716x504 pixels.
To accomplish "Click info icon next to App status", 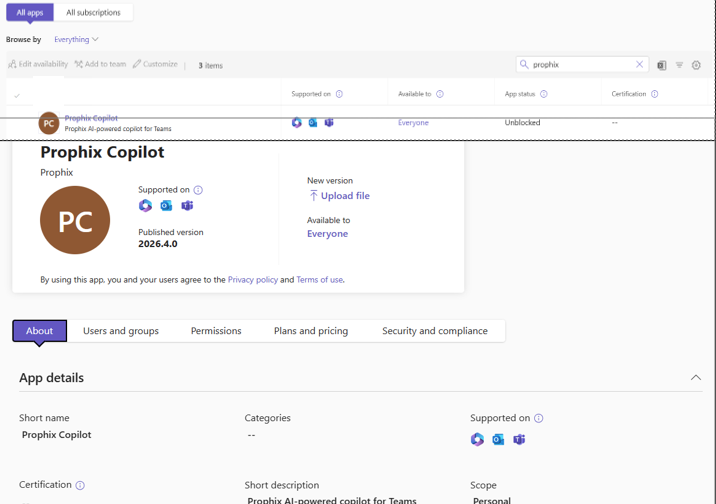I will click(x=544, y=94).
